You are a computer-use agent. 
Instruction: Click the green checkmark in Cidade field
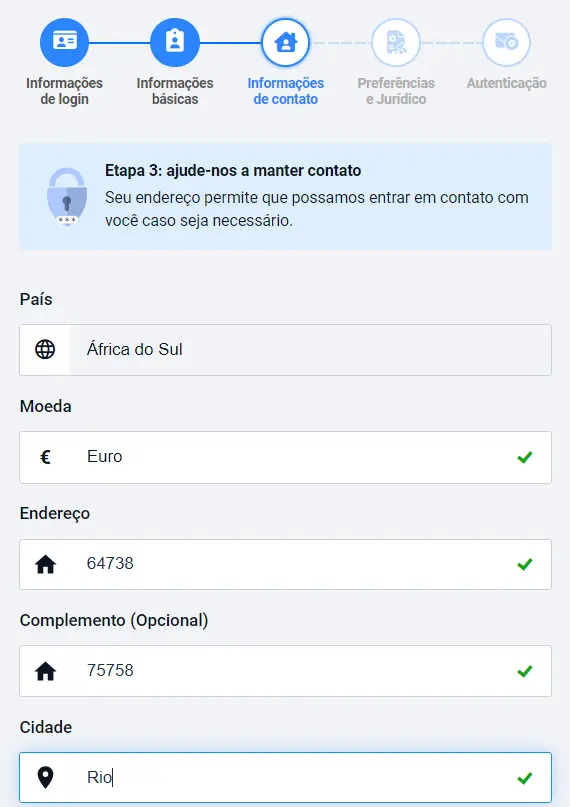tap(525, 778)
